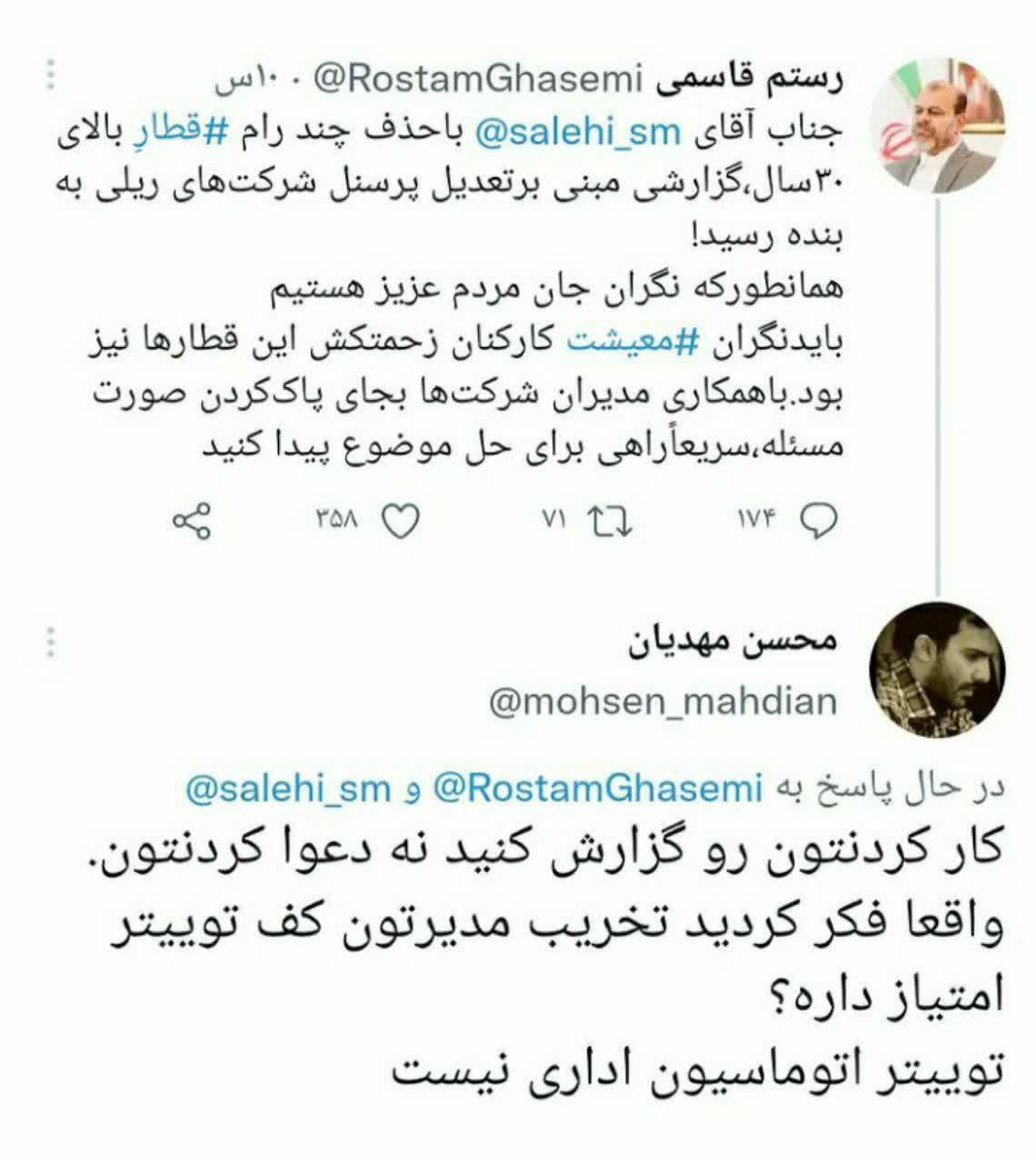Click the share icon under the first tweet
The height and width of the screenshot is (1163, 1036).
[x=192, y=522]
